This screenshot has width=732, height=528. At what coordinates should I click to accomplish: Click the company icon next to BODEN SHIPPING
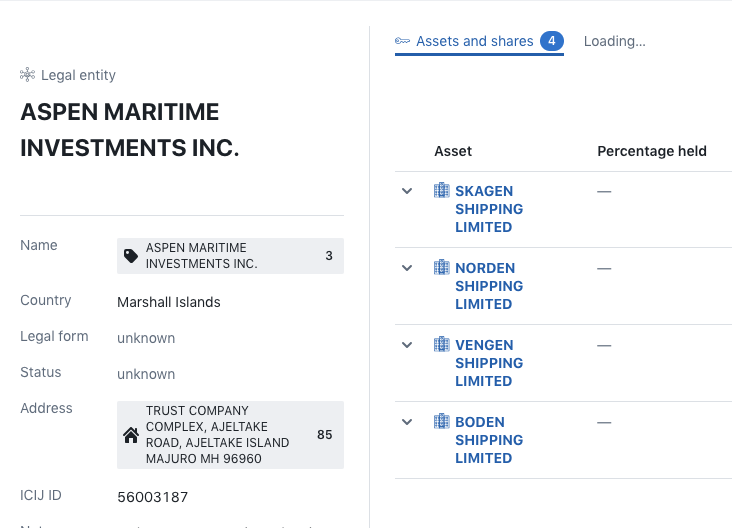[x=442, y=422]
